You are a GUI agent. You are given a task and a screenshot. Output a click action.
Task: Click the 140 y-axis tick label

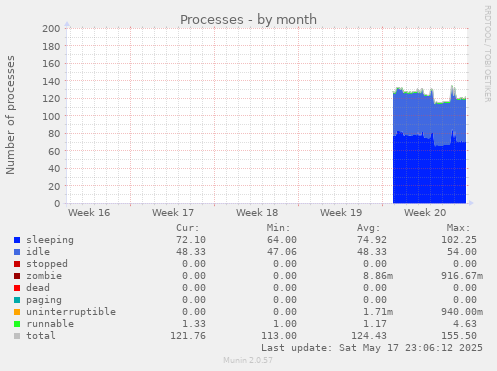pyautogui.click(x=51, y=81)
